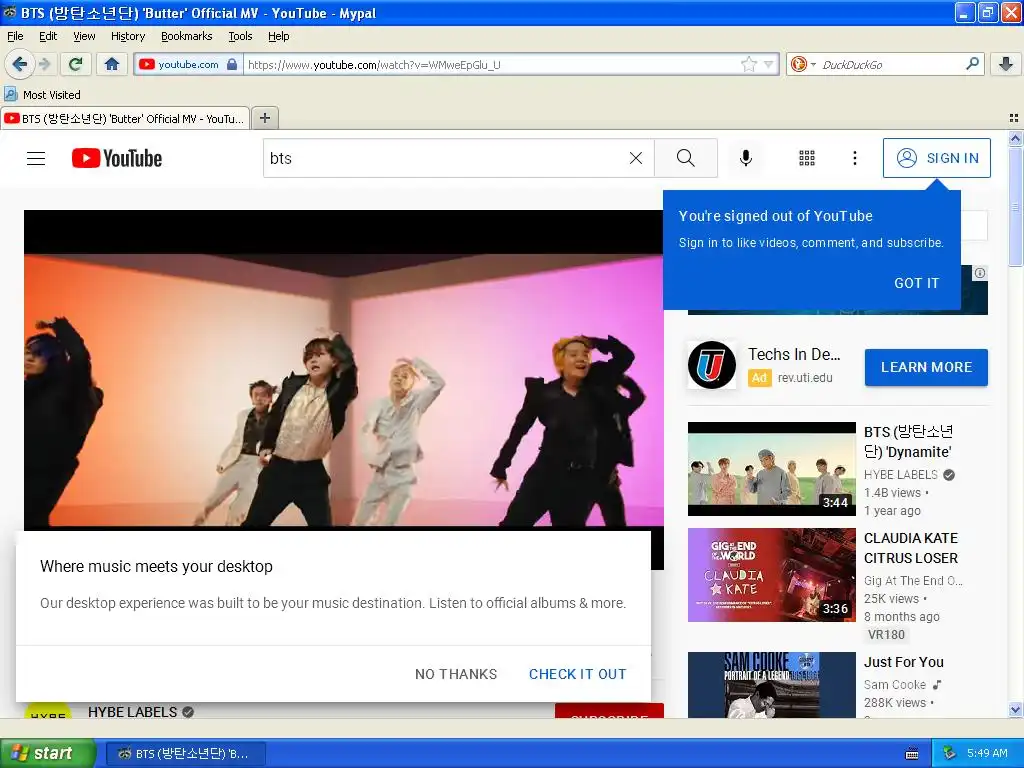This screenshot has height=768, width=1024.
Task: Open the Claudia Kate Citrus Loser thumbnail
Action: pyautogui.click(x=771, y=575)
